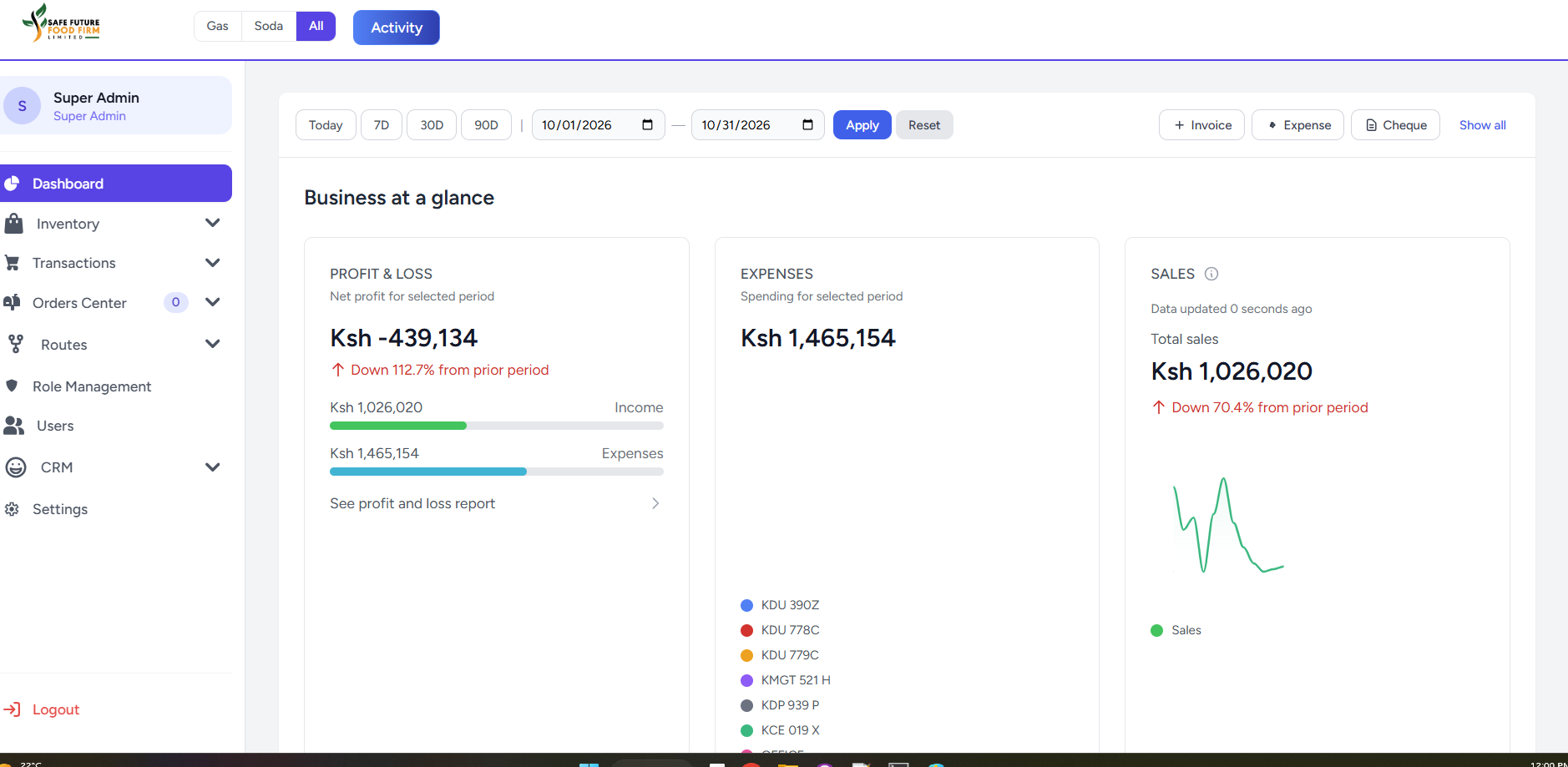The width and height of the screenshot is (1568, 767).
Task: Click the Sales info circle icon
Action: pyautogui.click(x=1211, y=274)
